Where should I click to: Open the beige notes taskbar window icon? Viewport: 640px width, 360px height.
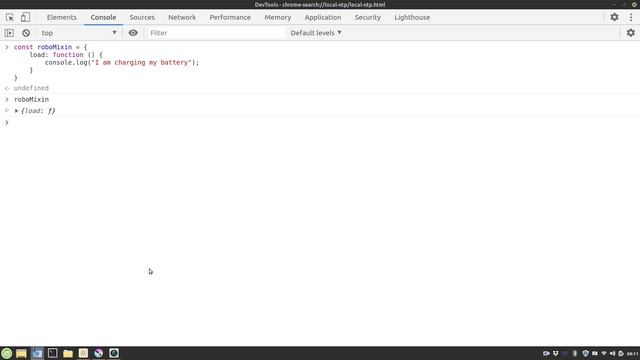pyautogui.click(x=83, y=353)
